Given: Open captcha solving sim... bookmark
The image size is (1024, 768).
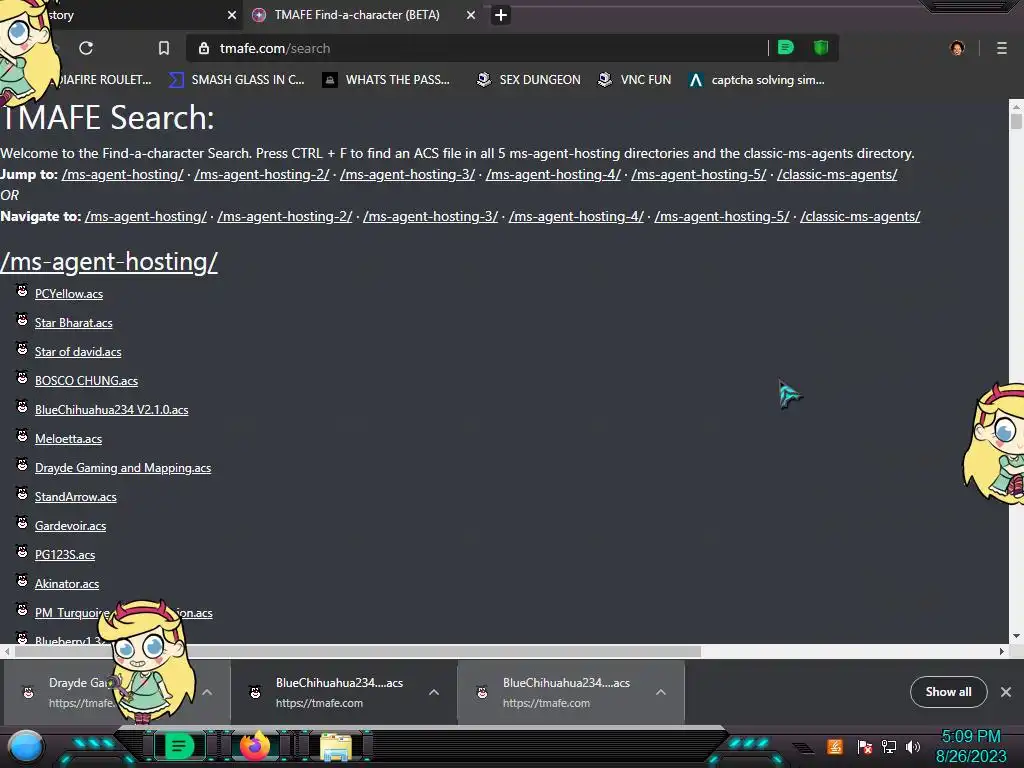Looking at the screenshot, I should coord(757,80).
